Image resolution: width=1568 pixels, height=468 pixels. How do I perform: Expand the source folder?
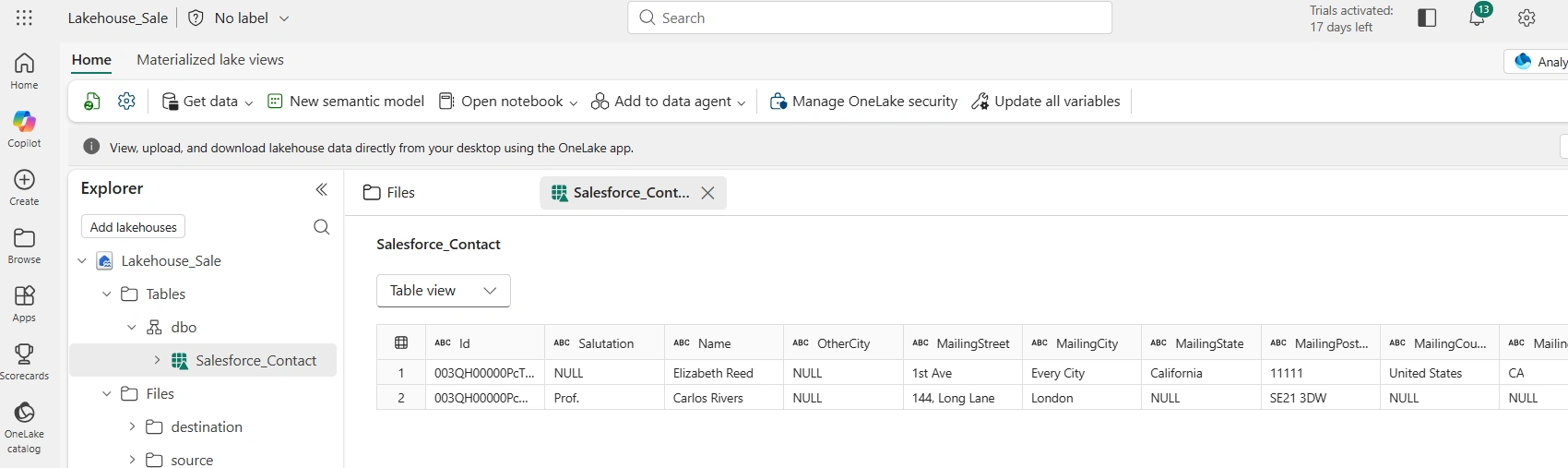coord(132,460)
